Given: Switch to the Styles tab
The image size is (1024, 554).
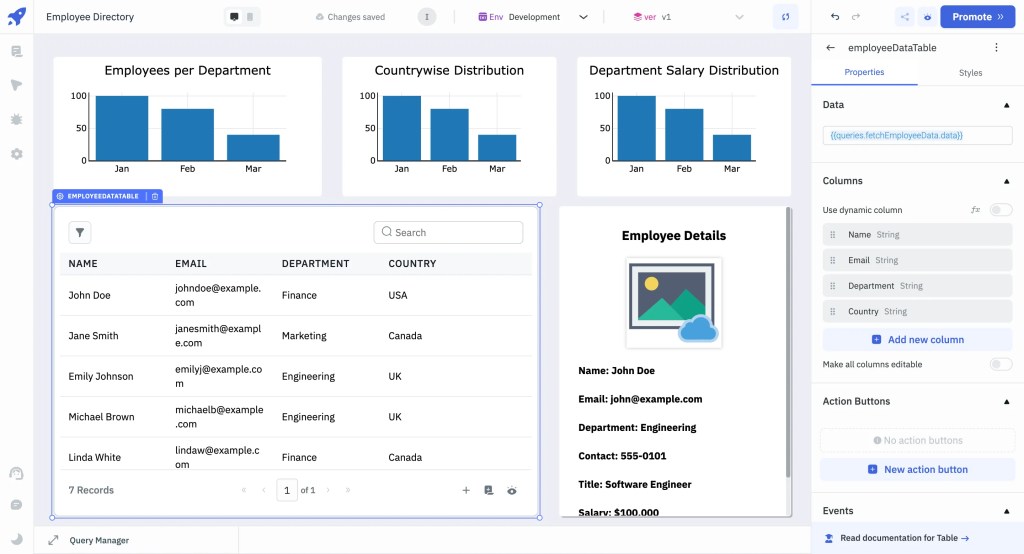Looking at the screenshot, I should [970, 73].
